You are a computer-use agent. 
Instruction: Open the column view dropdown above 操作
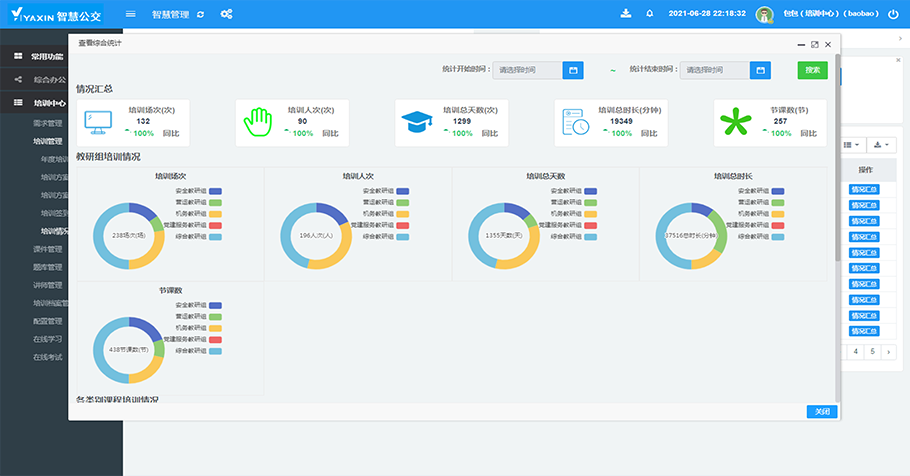[853, 145]
